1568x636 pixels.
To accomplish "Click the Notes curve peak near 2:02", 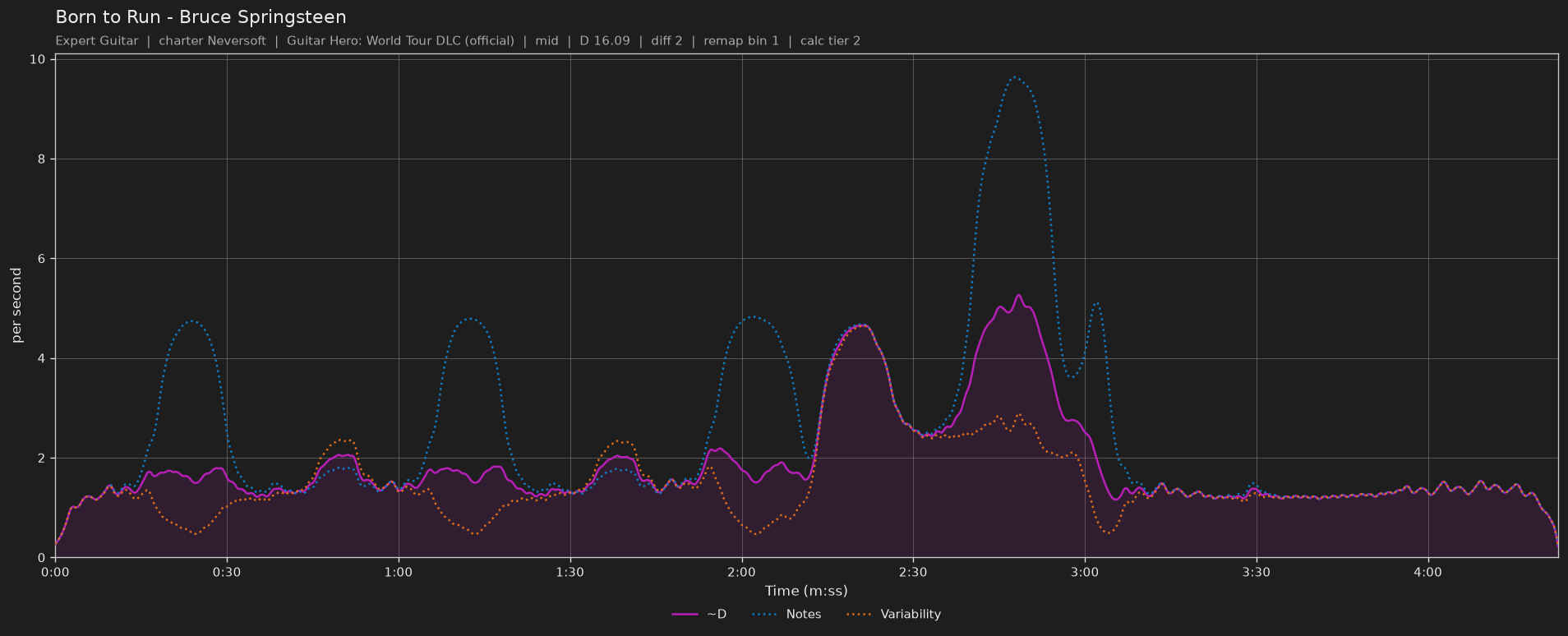I will [753, 316].
